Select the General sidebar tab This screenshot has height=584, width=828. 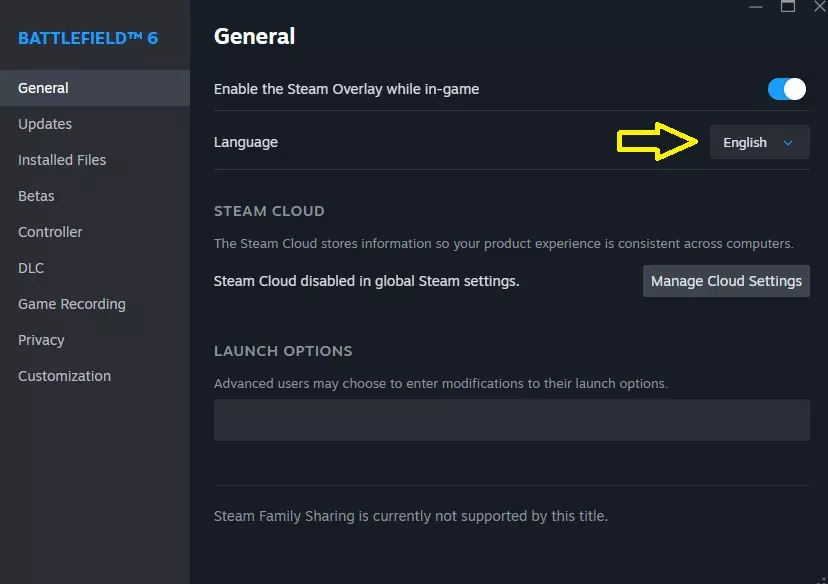tap(95, 88)
